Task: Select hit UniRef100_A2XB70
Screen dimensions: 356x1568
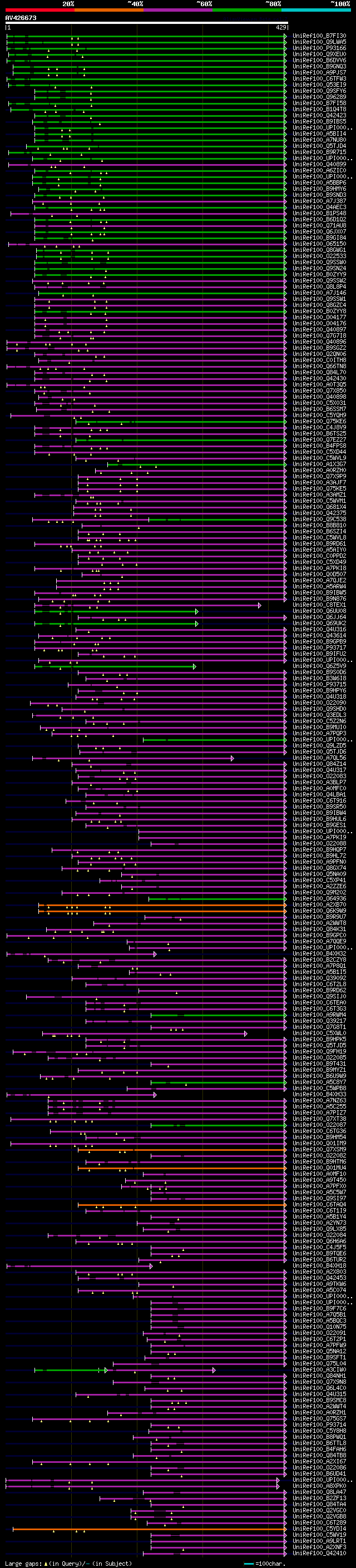Action: click(319, 904)
